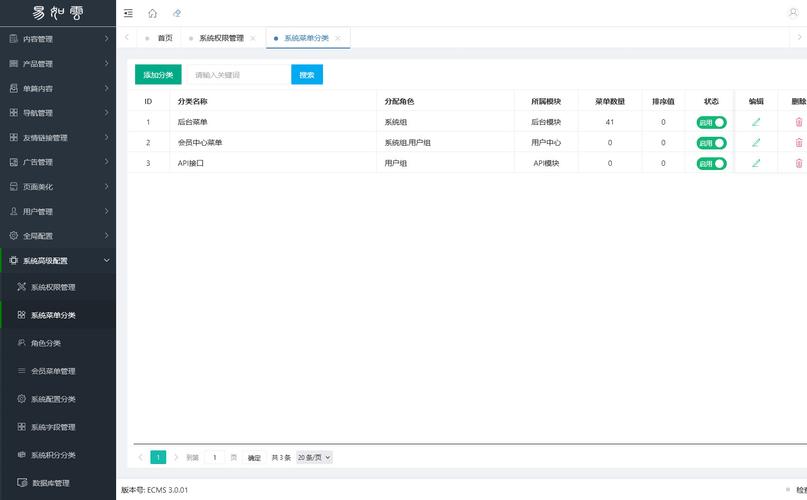
Task: Open 角色分类 in the sidebar
Action: tap(46, 343)
